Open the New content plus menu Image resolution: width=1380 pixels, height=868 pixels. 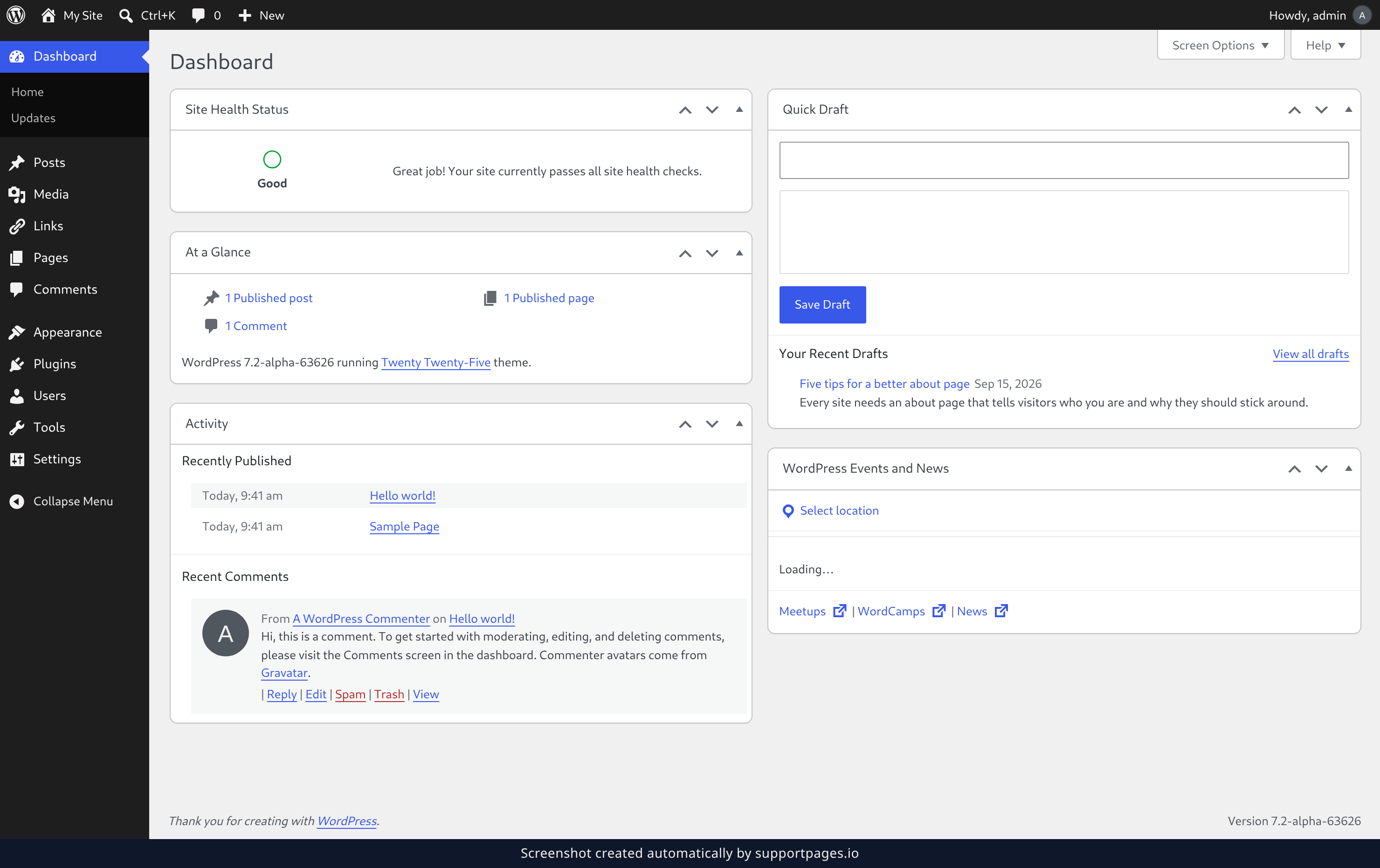[x=262, y=15]
